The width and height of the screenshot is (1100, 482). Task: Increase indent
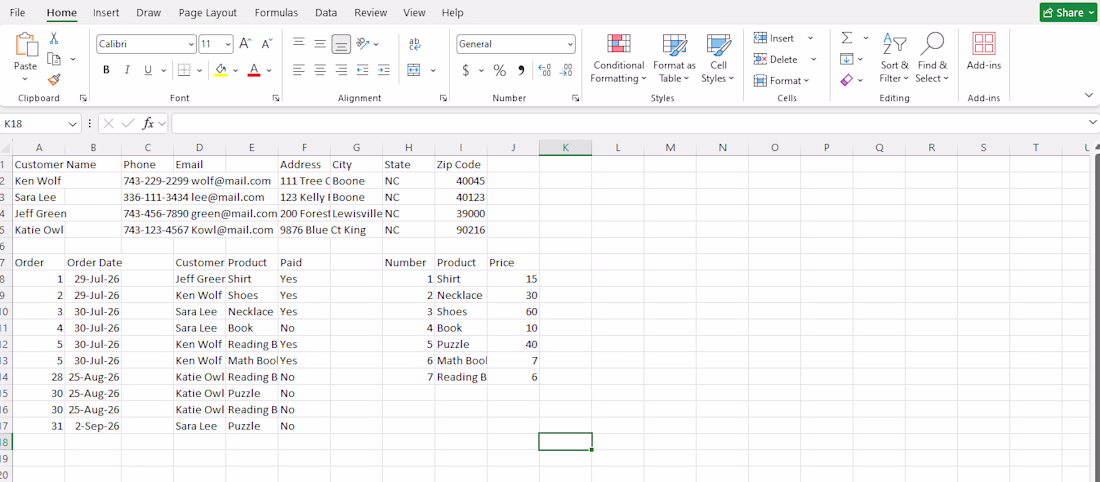384,70
